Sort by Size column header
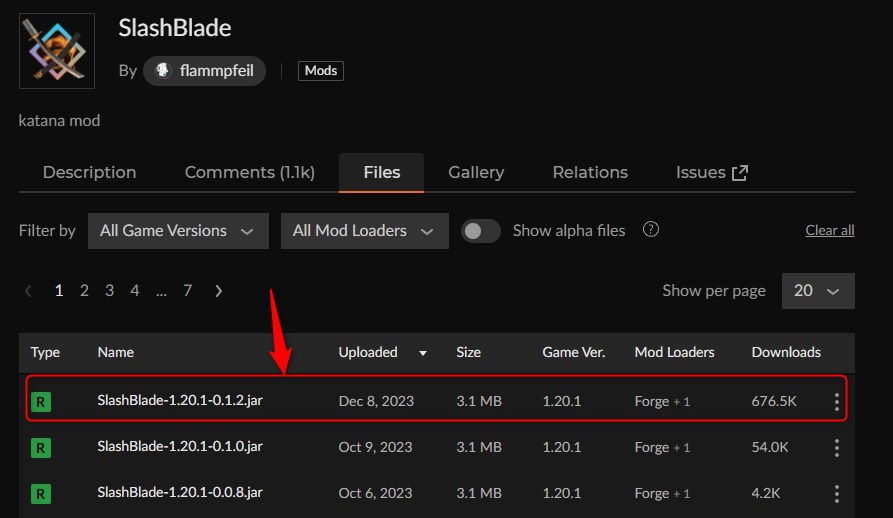Image resolution: width=893 pixels, height=518 pixels. [x=468, y=352]
